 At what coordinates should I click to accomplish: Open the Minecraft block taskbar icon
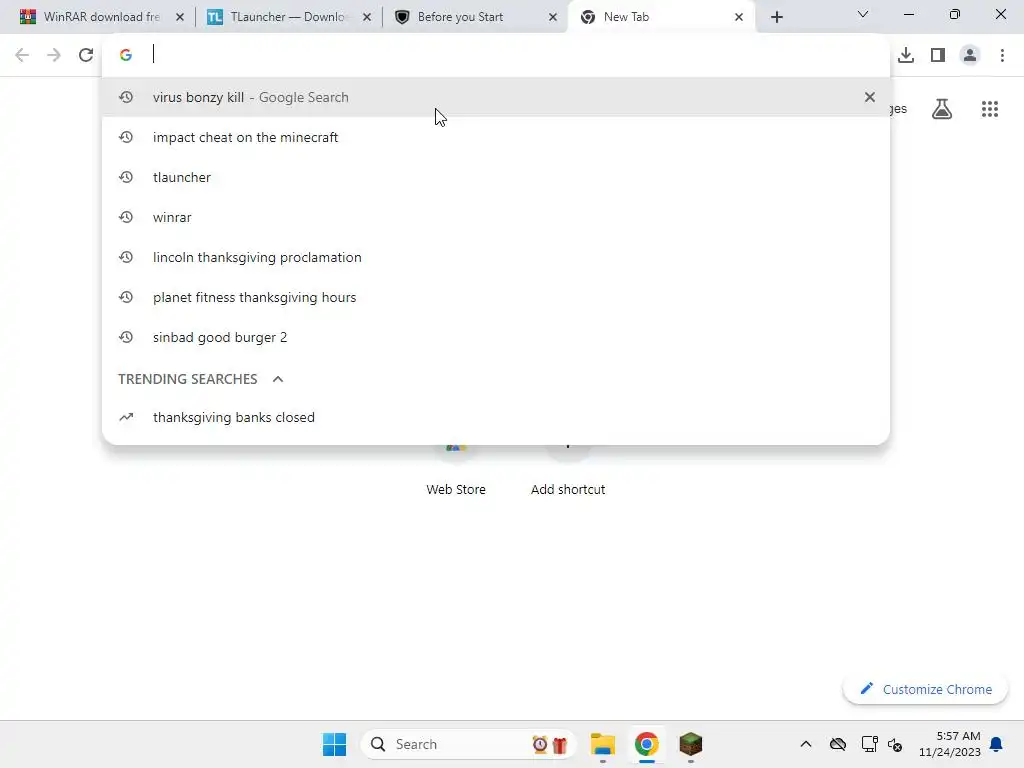690,744
